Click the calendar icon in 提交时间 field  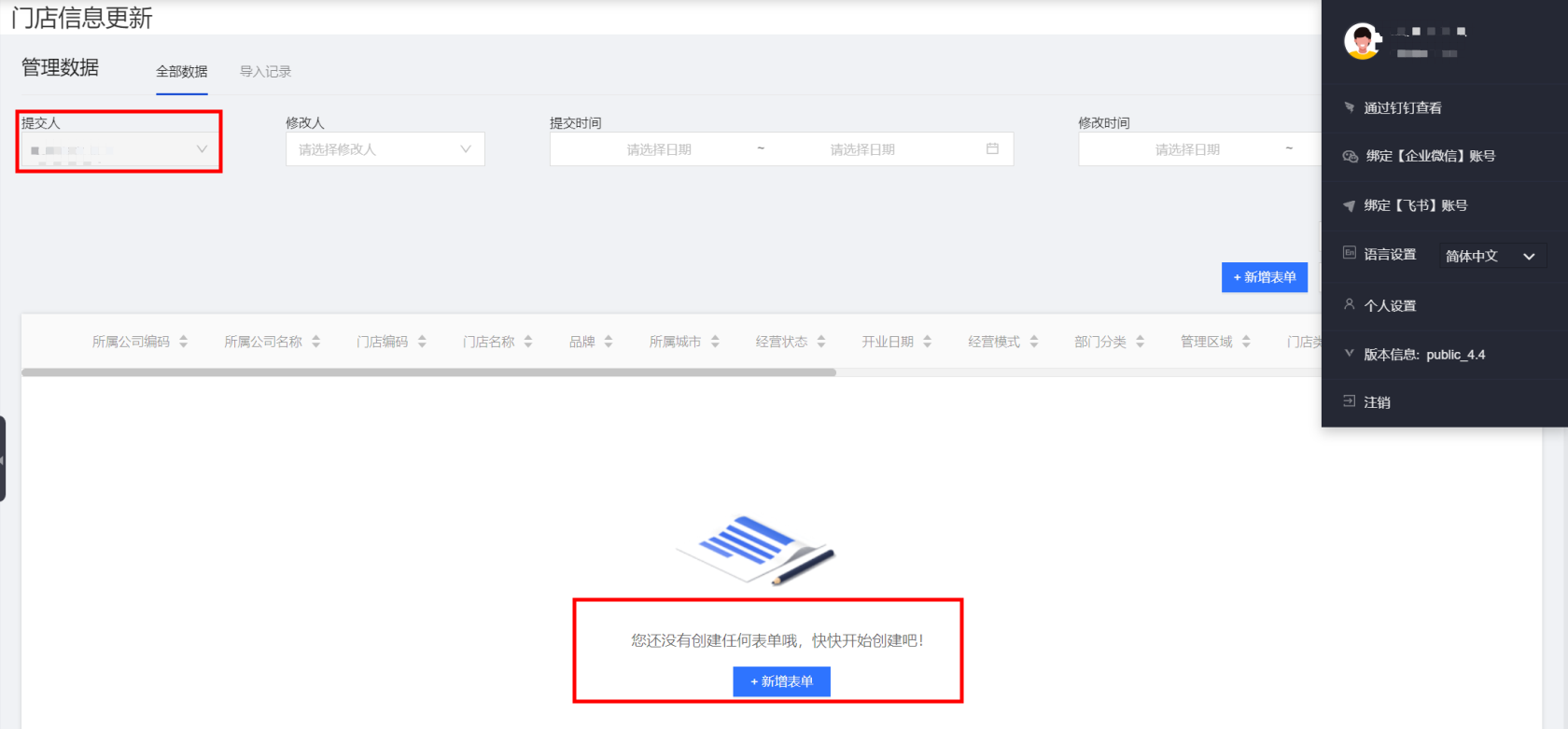click(x=992, y=149)
